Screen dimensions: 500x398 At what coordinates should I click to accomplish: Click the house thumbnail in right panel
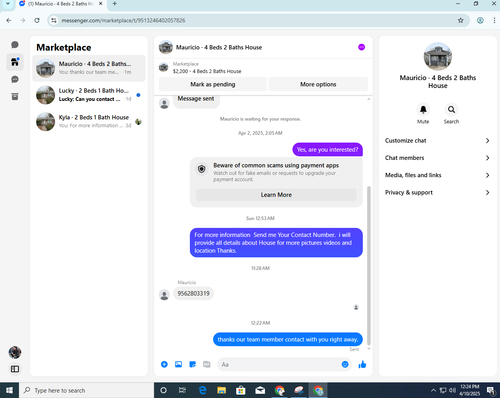tap(438, 57)
